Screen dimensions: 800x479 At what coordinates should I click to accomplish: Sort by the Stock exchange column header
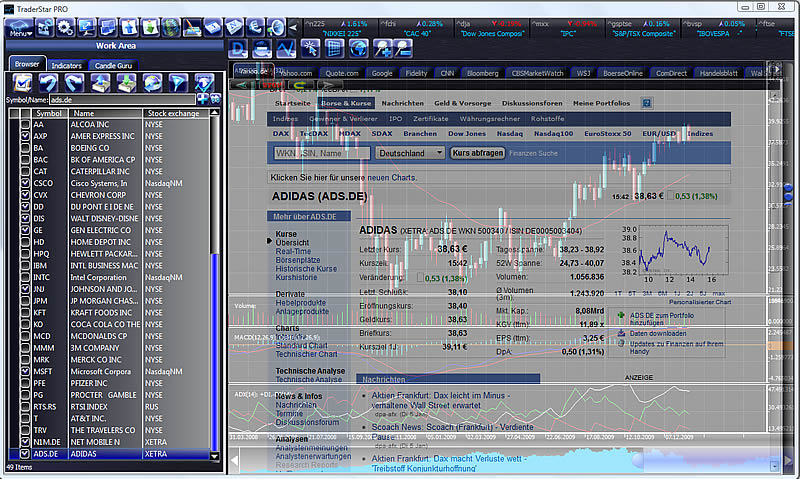pyautogui.click(x=176, y=113)
